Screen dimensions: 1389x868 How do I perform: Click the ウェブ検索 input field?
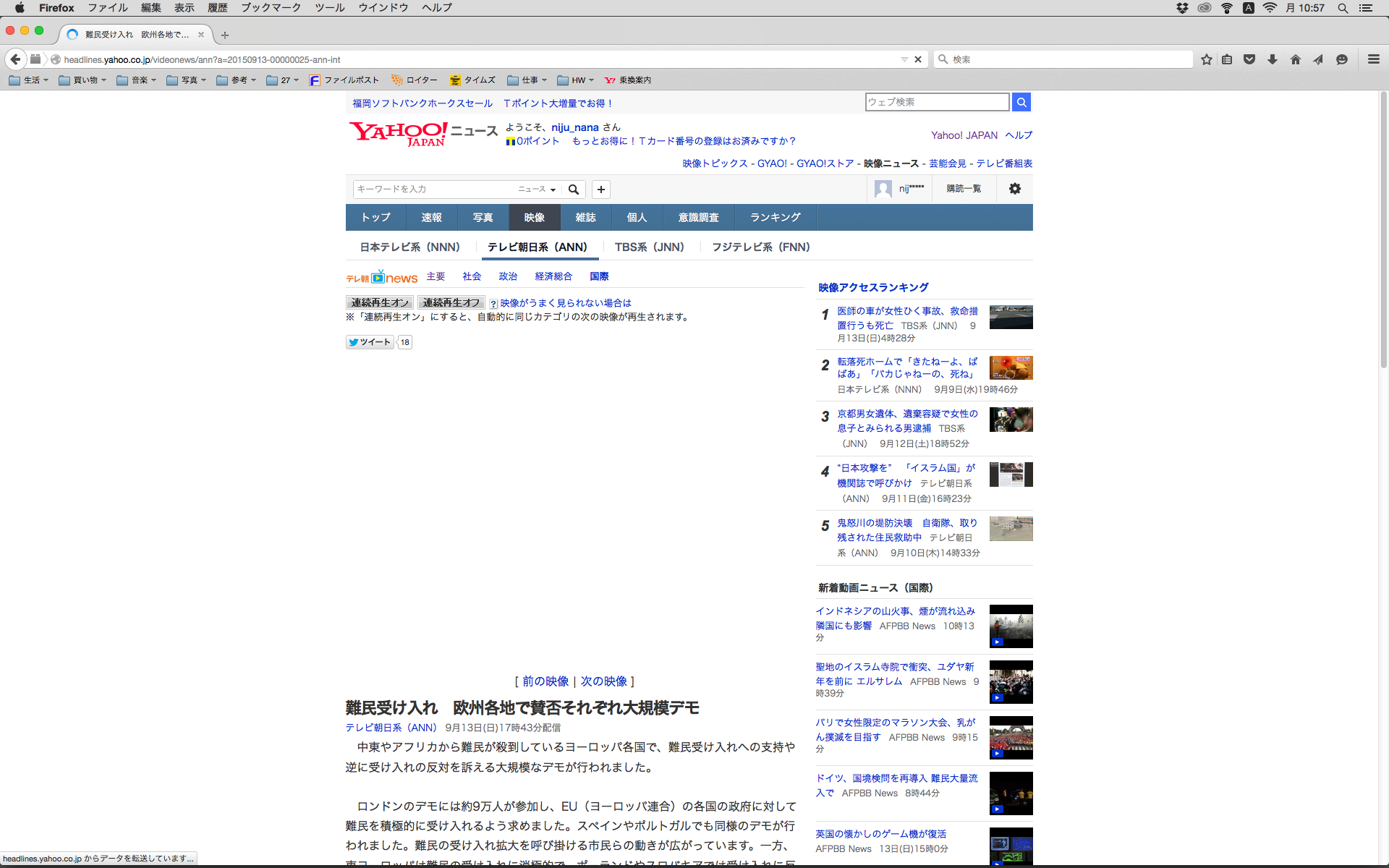[936, 102]
